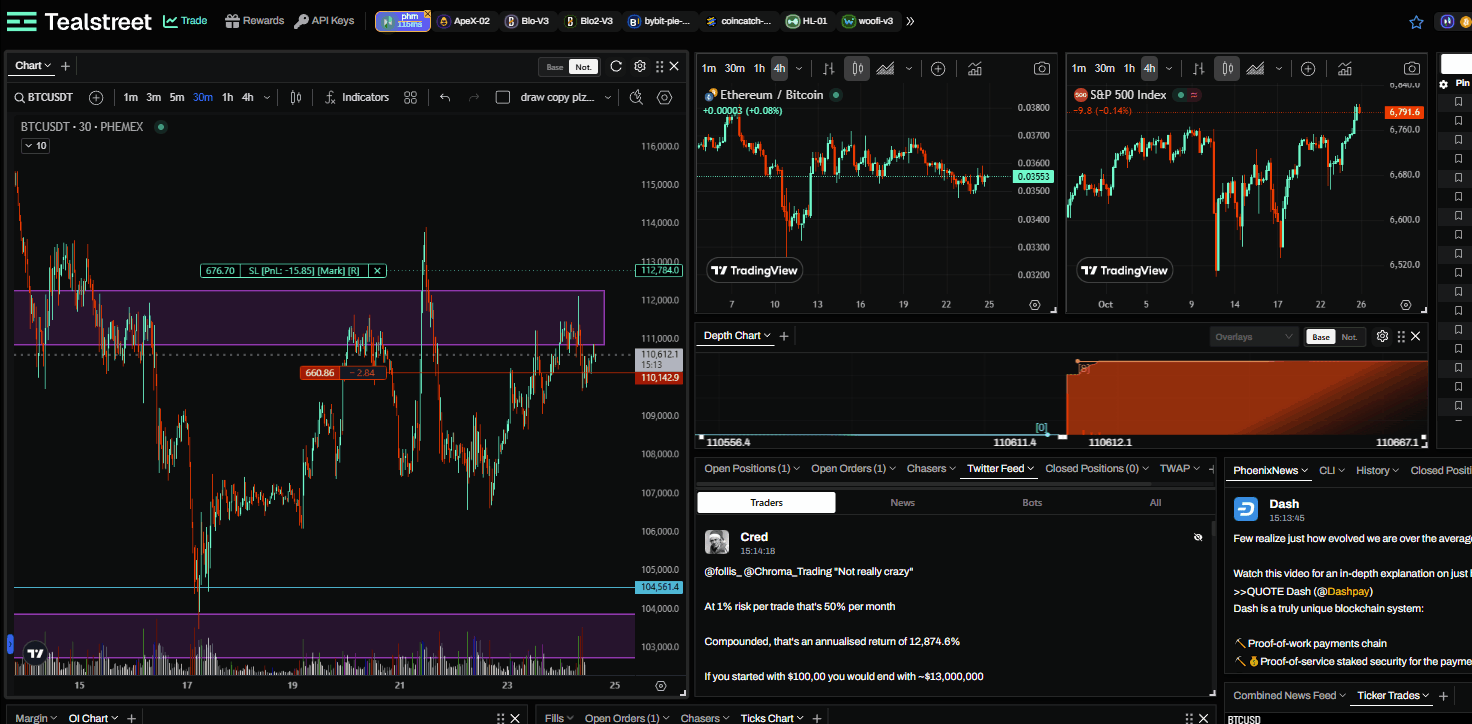1472x724 pixels.
Task: Click the blue favorite star in top bar
Action: (x=1416, y=21)
